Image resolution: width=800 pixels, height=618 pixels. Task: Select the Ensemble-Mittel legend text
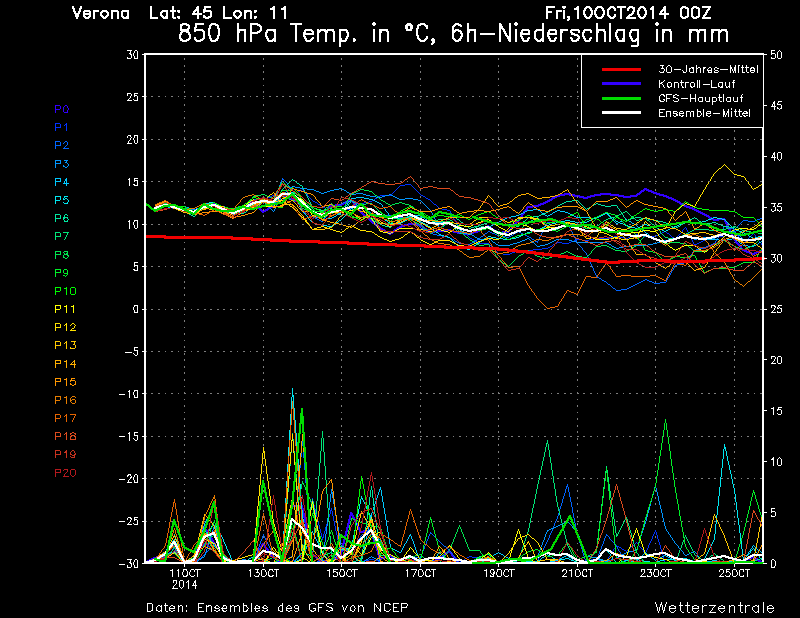(704, 113)
